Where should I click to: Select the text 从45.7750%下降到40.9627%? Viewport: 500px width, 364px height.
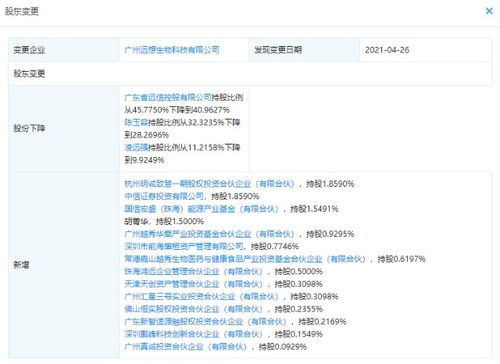point(177,110)
